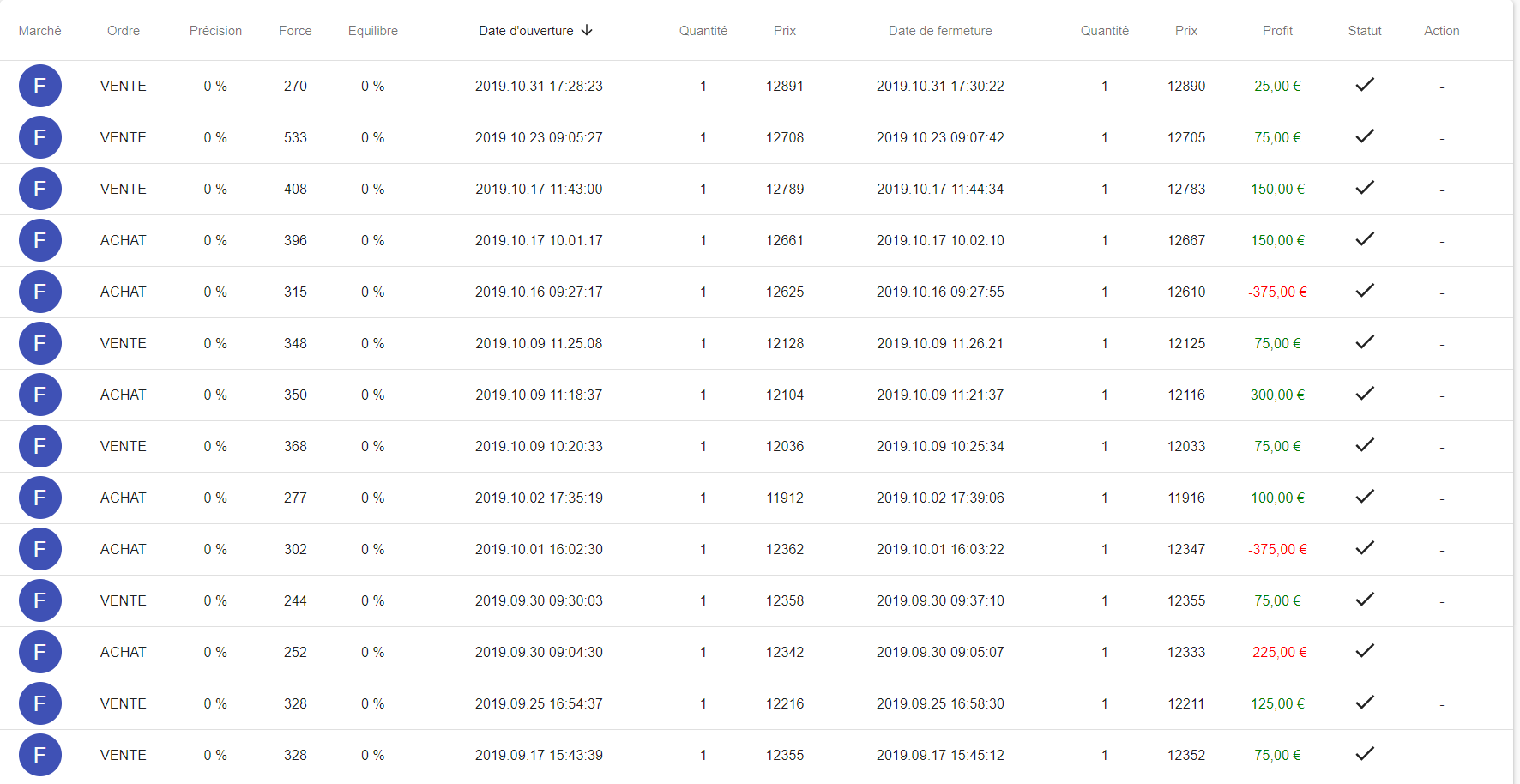Click the Equilibre column header
Screen dimensions: 1520x784
click(x=373, y=31)
